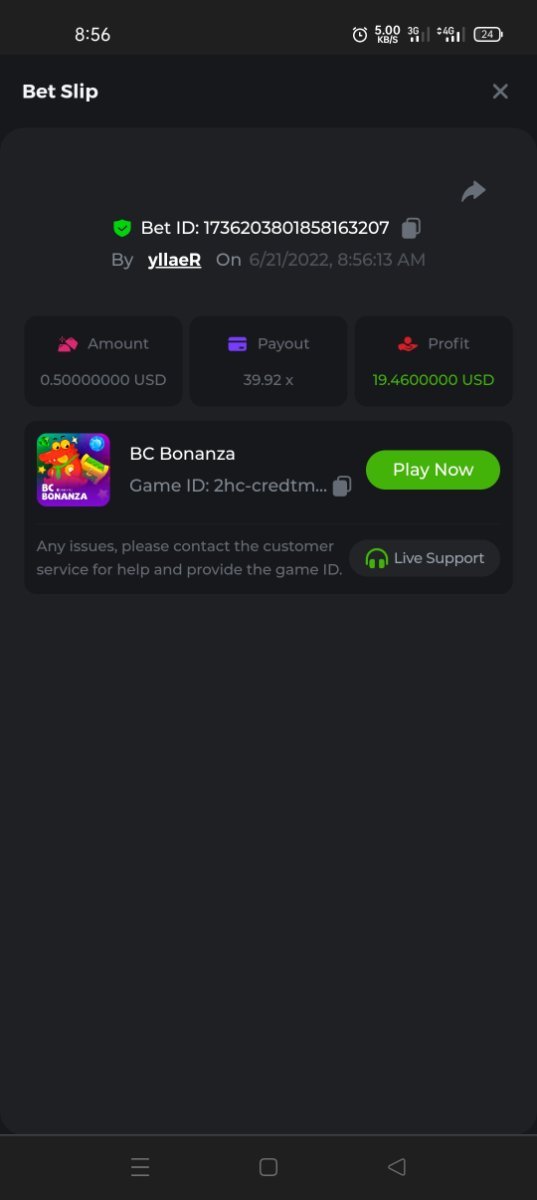Screen dimensions: 537x1200
Task: Open yllaeR user profile link
Action: point(174,260)
